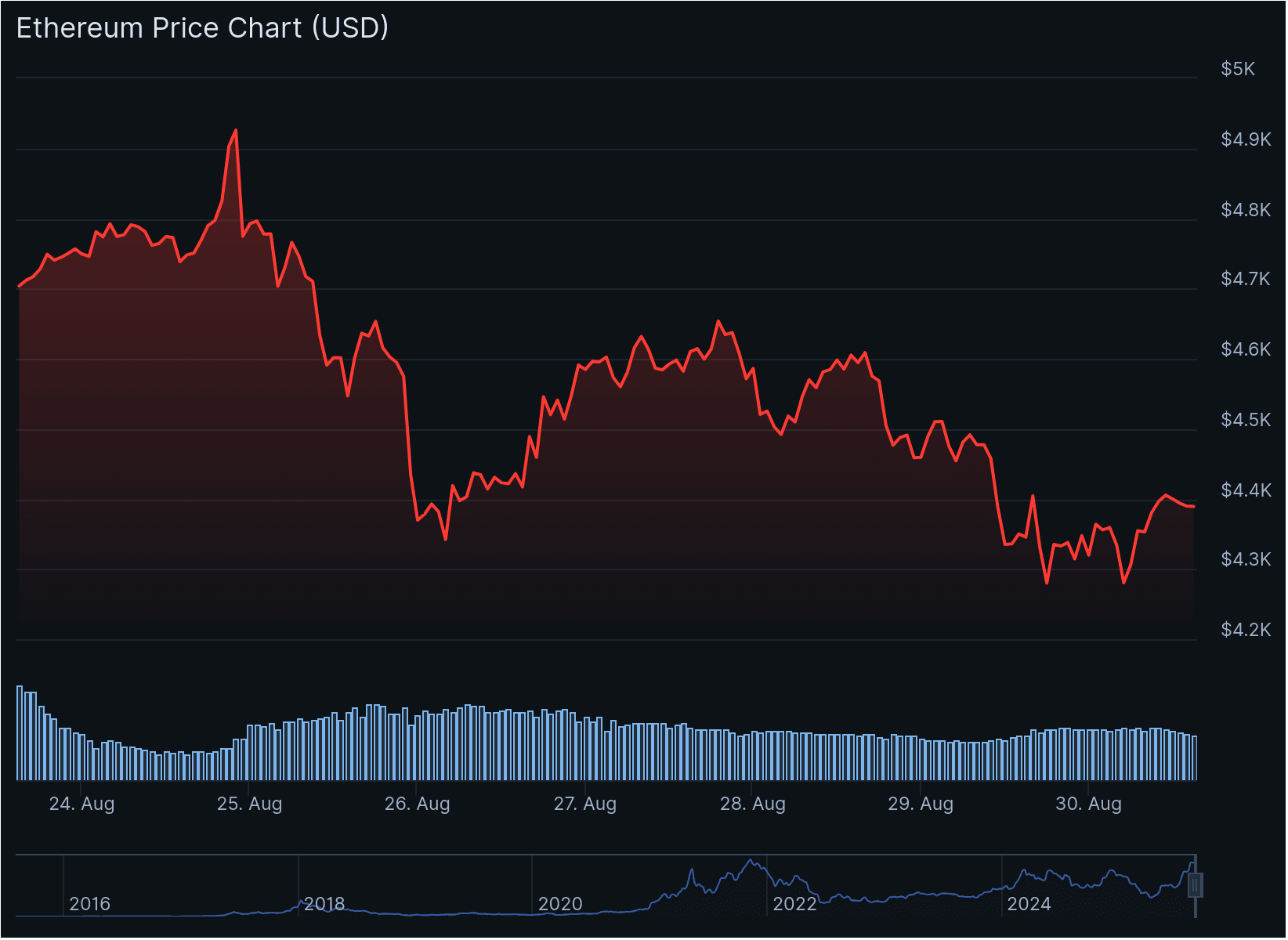Click the Ethereum Price Chart (USD) title

202,28
